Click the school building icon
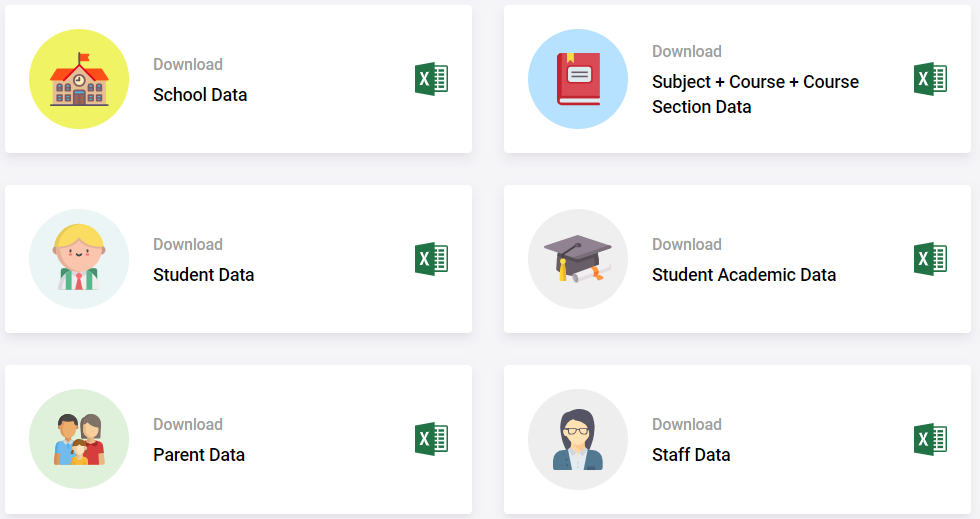This screenshot has width=980, height=519. [x=79, y=79]
